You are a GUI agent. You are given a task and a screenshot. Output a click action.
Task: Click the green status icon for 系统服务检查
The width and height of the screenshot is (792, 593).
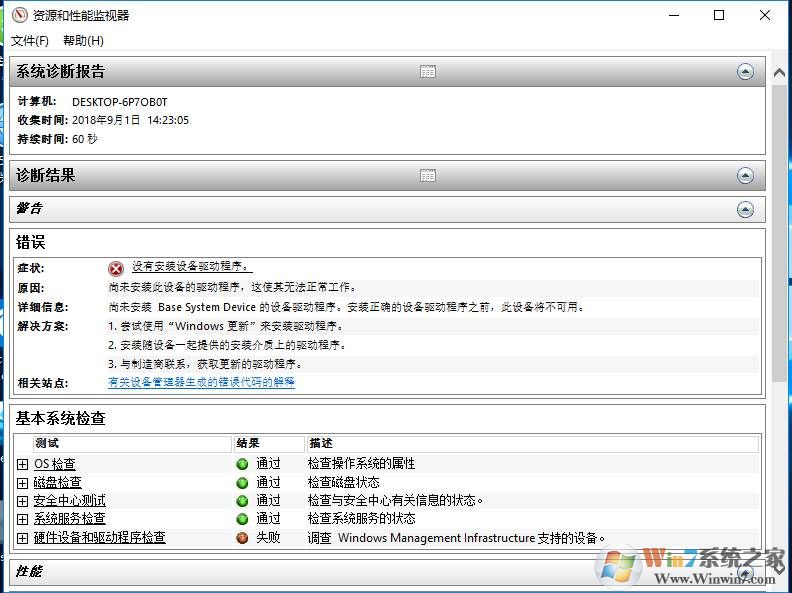(242, 519)
